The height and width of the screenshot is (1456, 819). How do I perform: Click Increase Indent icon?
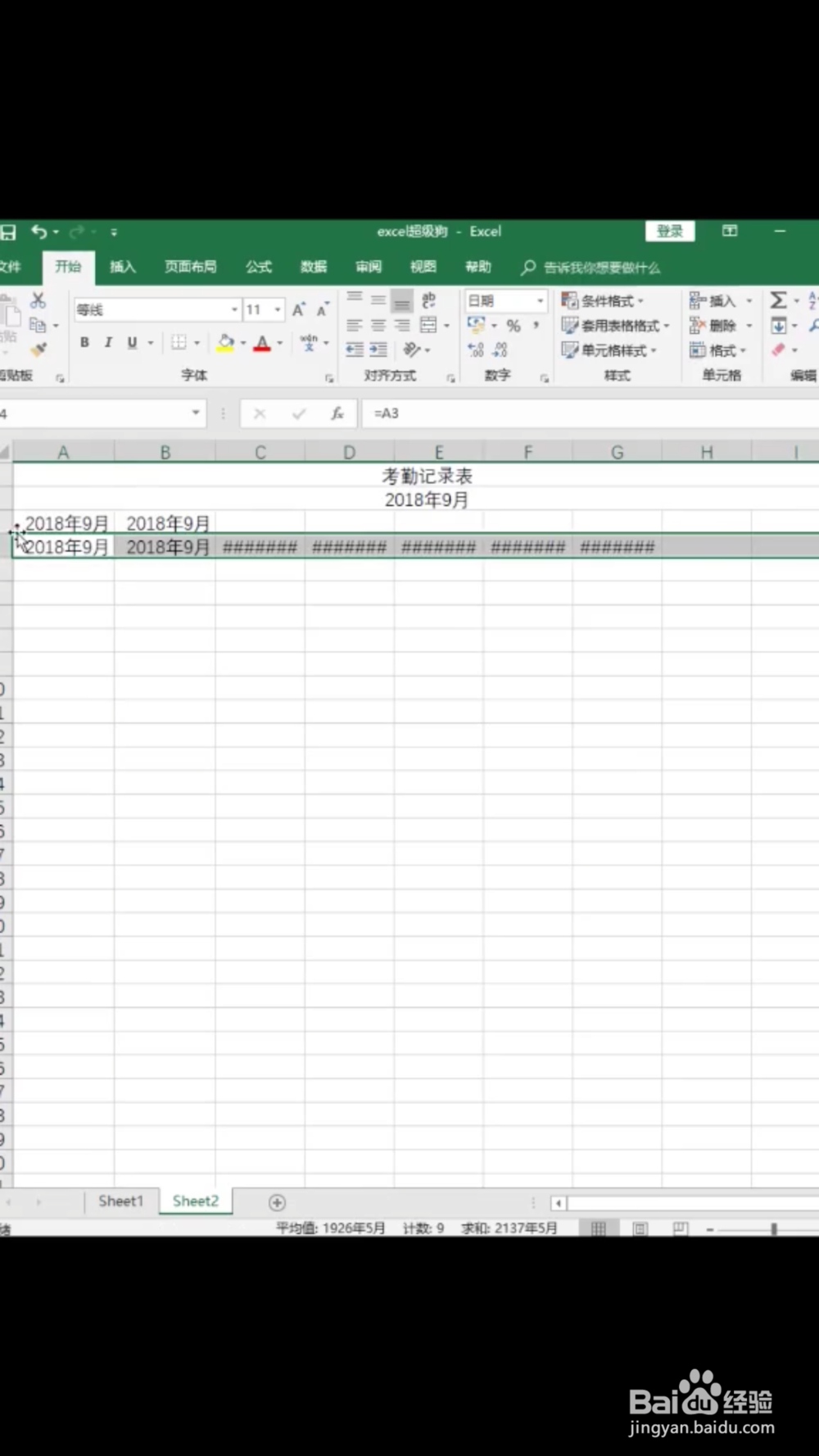pyautogui.click(x=378, y=350)
